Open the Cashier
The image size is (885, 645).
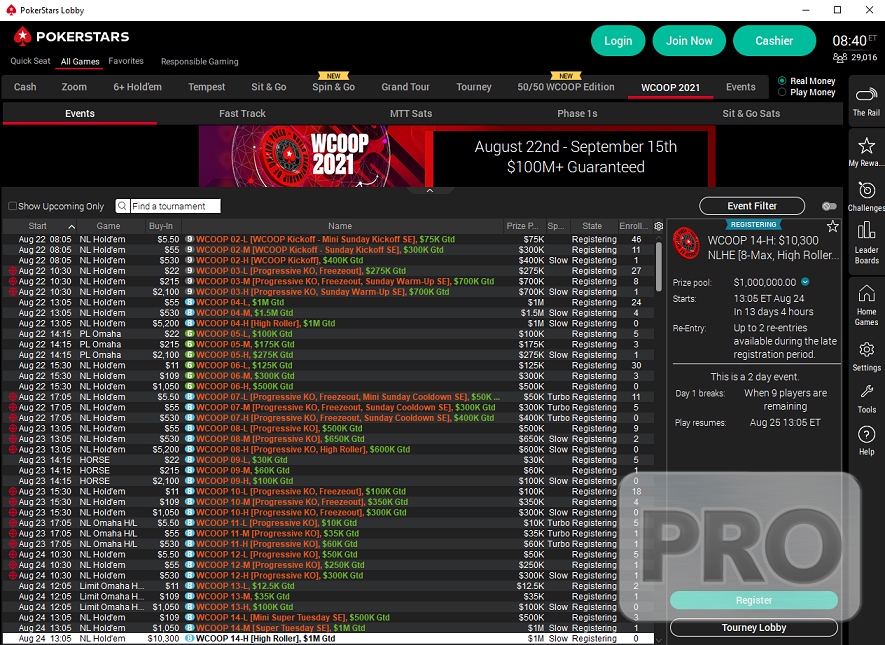click(774, 41)
